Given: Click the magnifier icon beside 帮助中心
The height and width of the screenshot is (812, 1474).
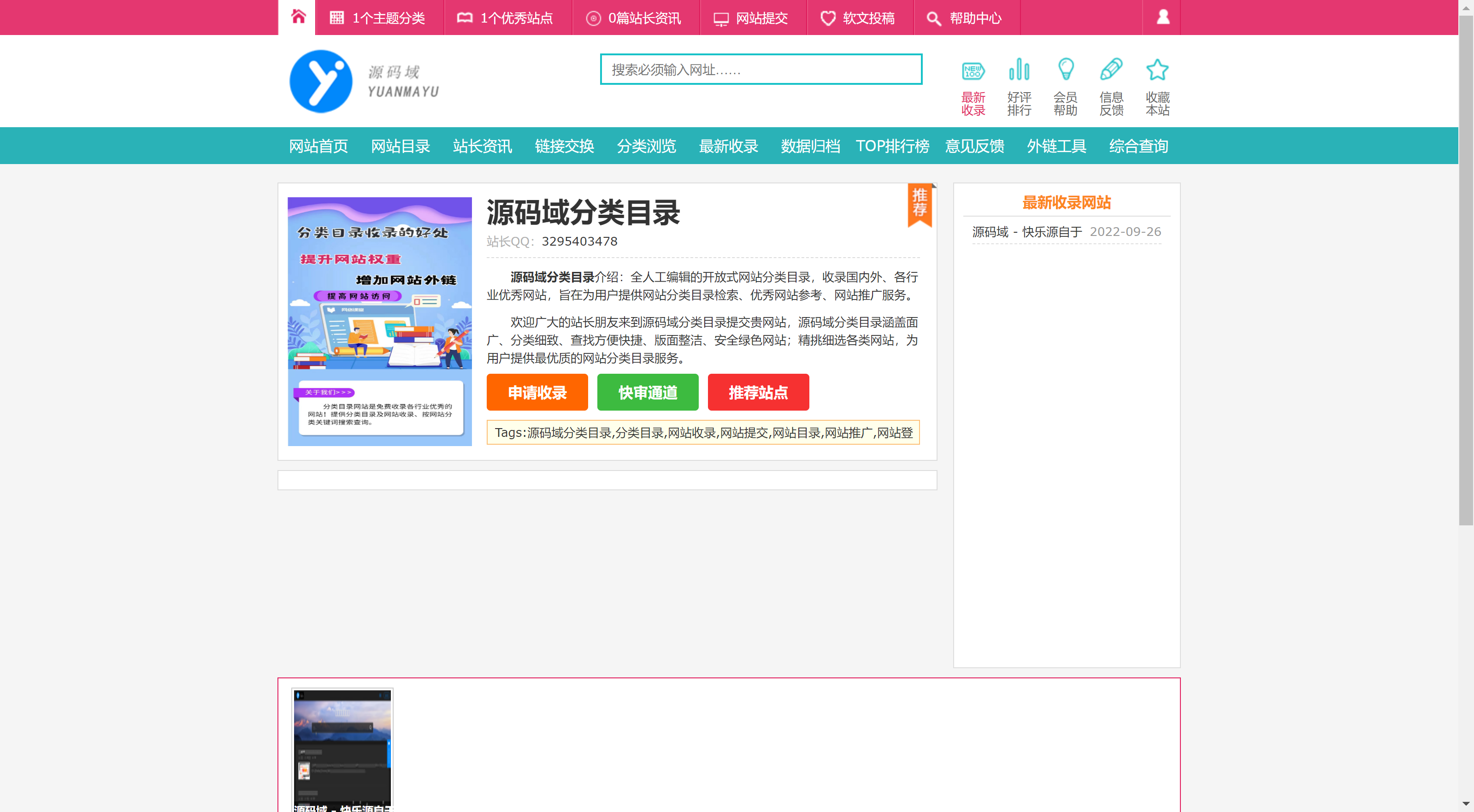Looking at the screenshot, I should pyautogui.click(x=933, y=17).
